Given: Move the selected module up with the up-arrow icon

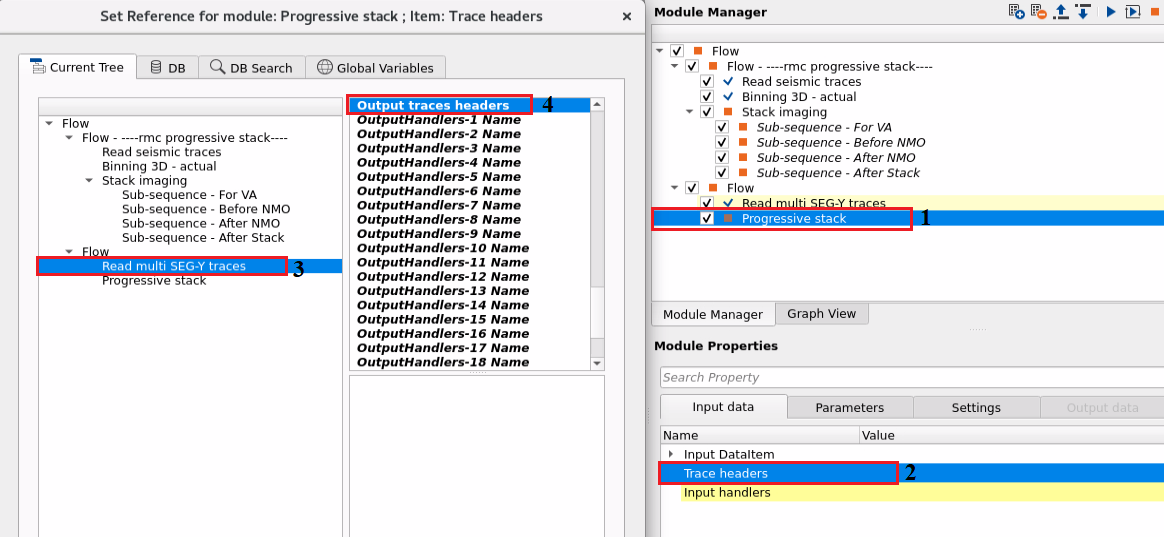Looking at the screenshot, I should 1062,11.
